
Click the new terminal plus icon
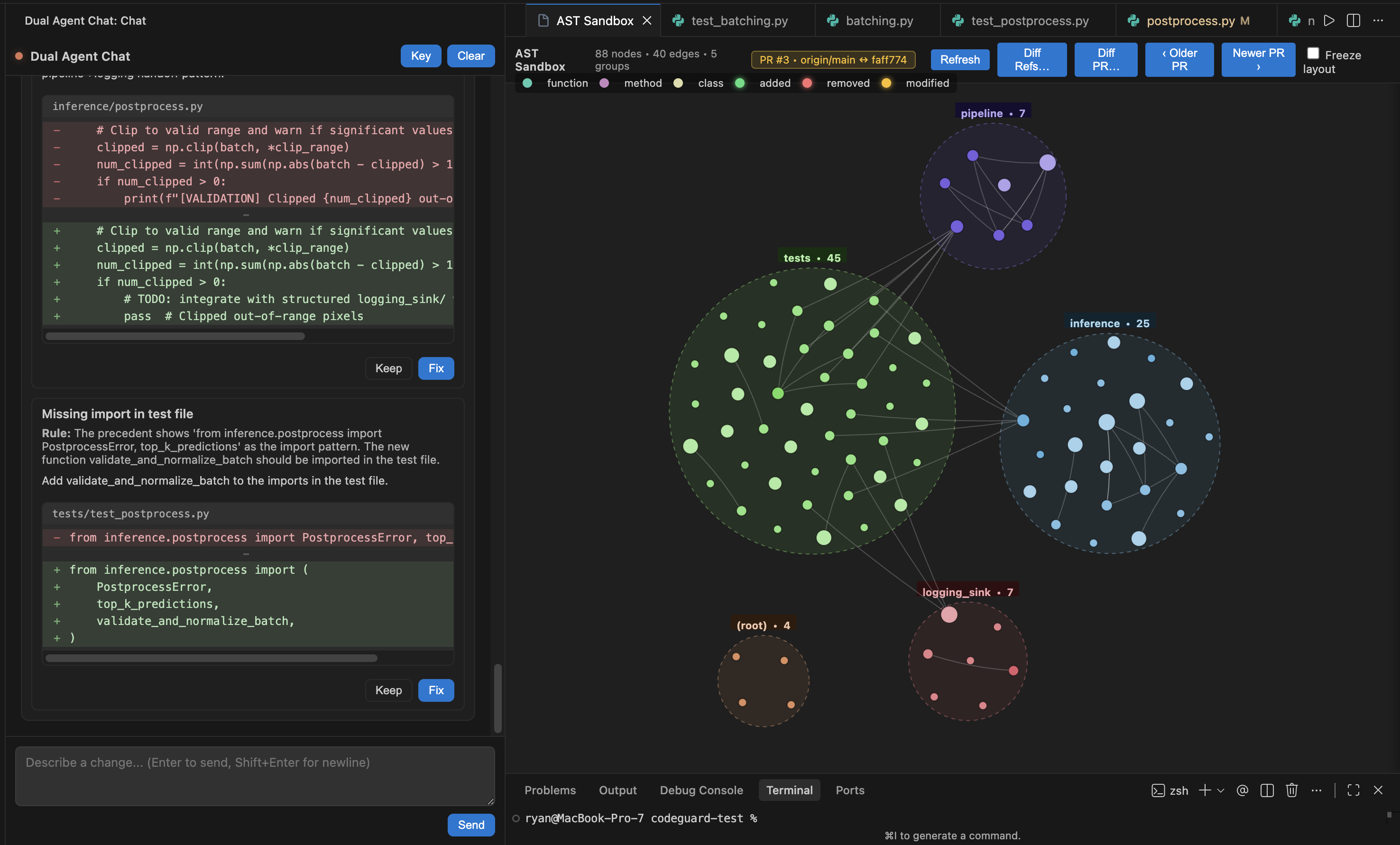(x=1204, y=790)
